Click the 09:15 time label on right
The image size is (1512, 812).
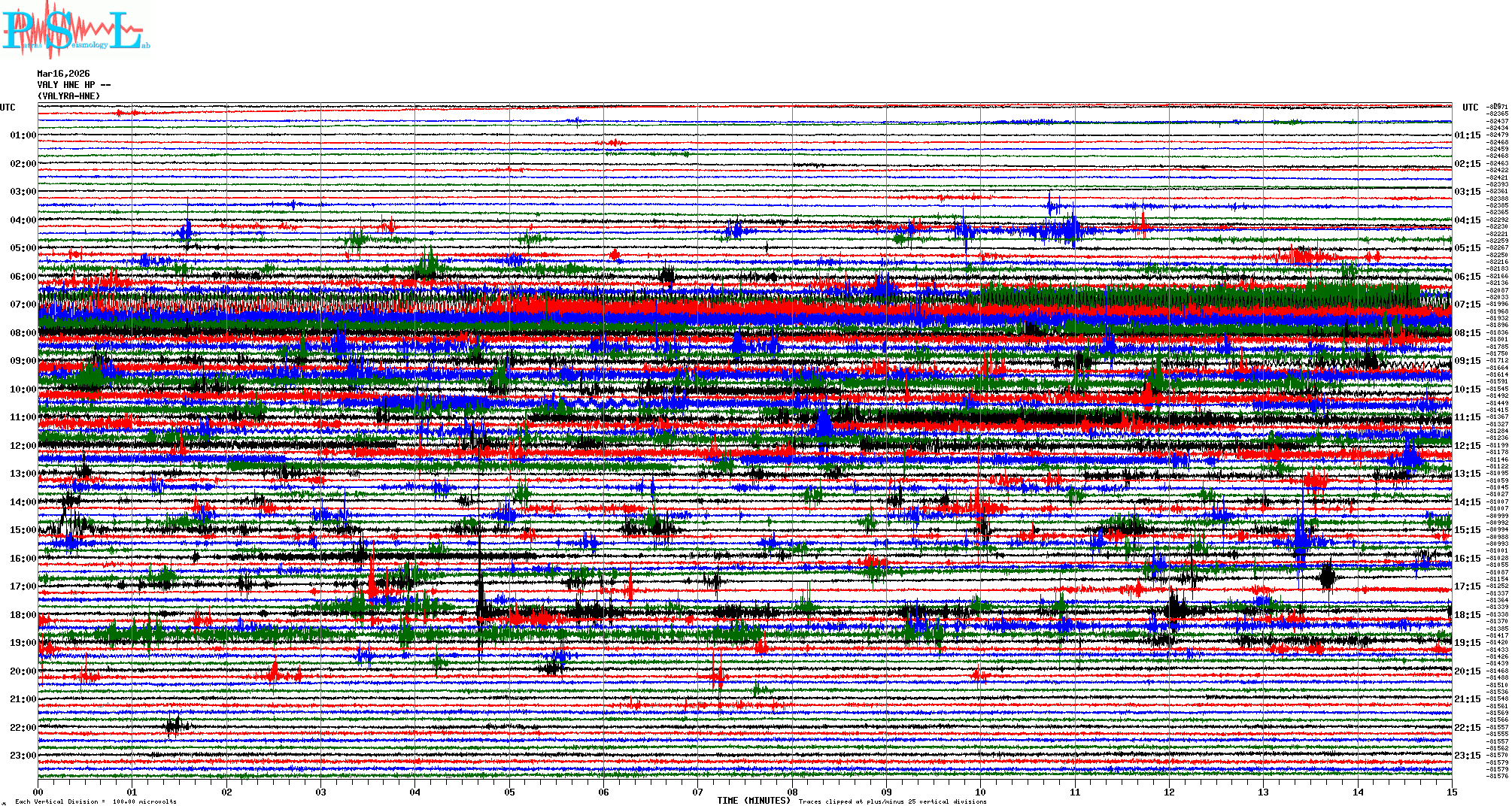point(1467,361)
